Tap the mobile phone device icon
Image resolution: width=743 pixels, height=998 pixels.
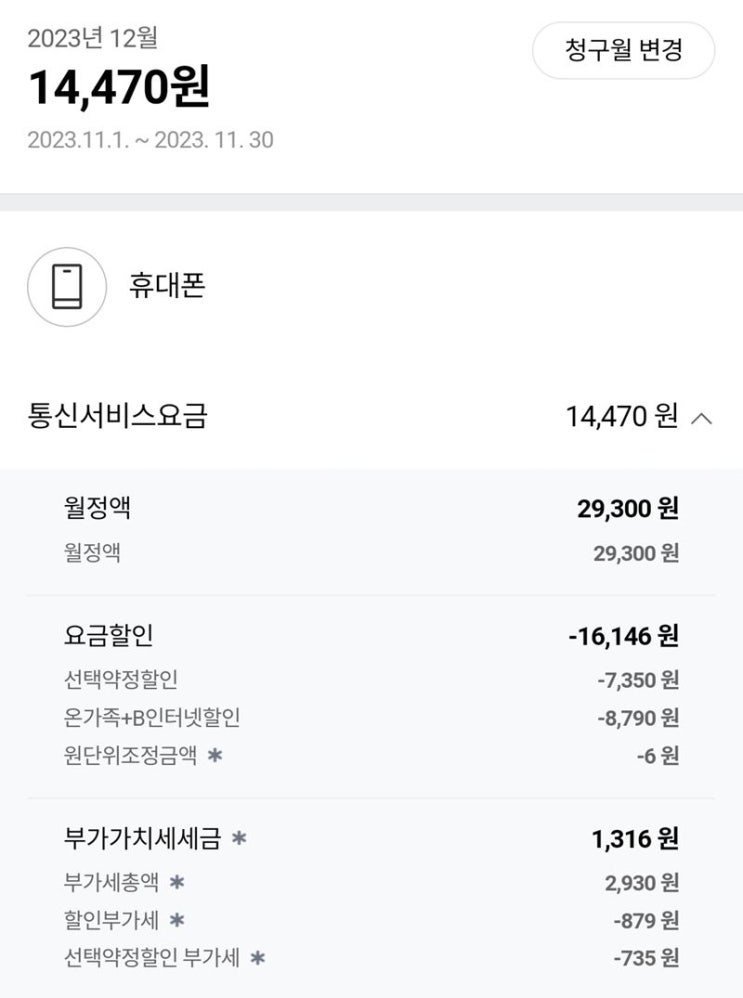coord(67,287)
